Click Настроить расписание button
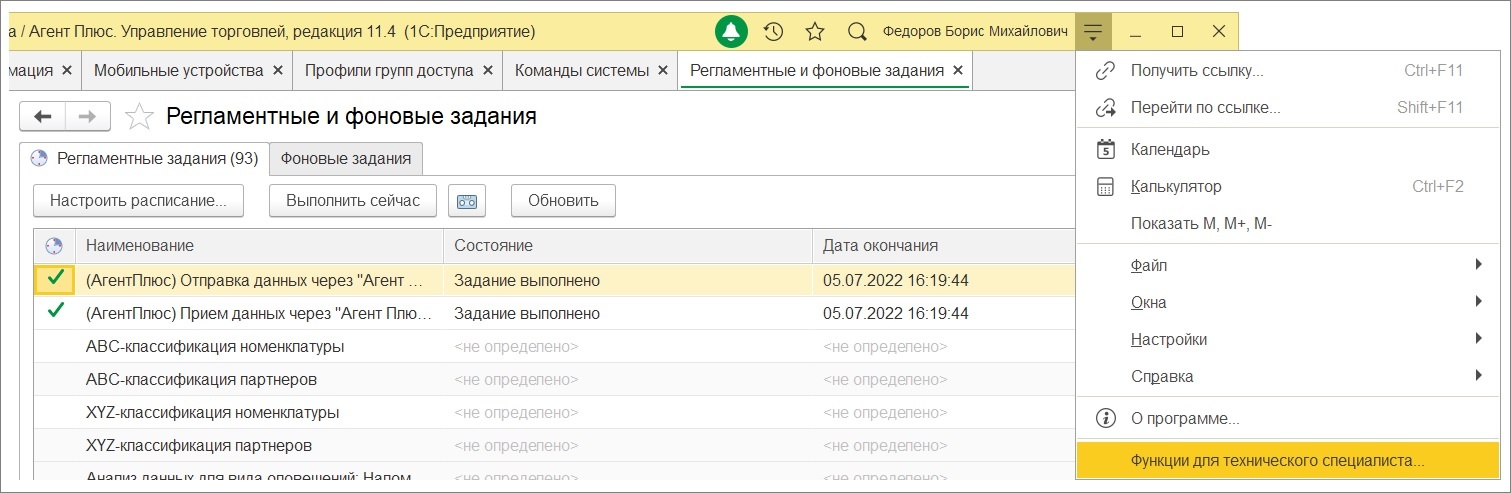Image resolution: width=1511 pixels, height=493 pixels. point(138,200)
